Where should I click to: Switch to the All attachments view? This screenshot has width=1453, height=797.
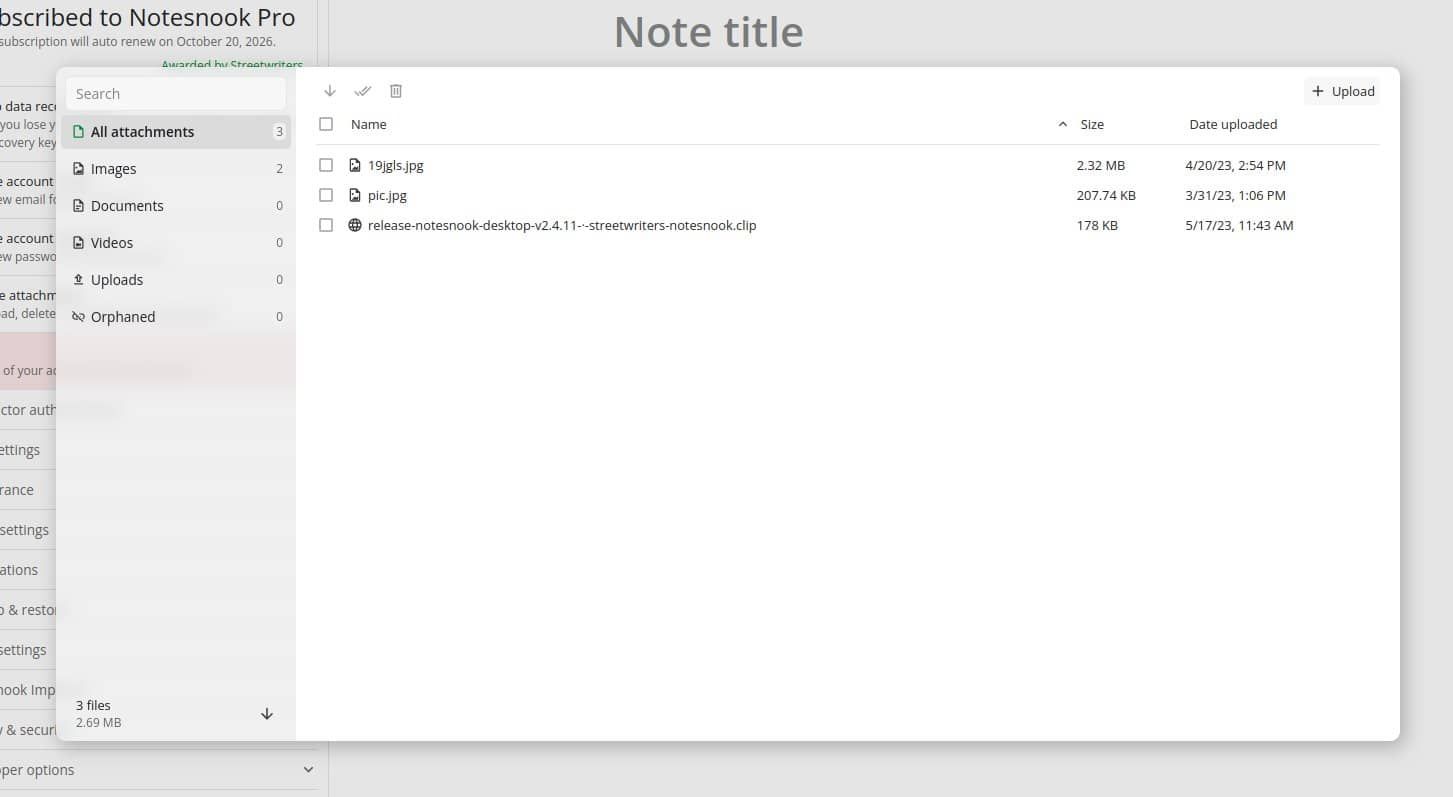[142, 131]
